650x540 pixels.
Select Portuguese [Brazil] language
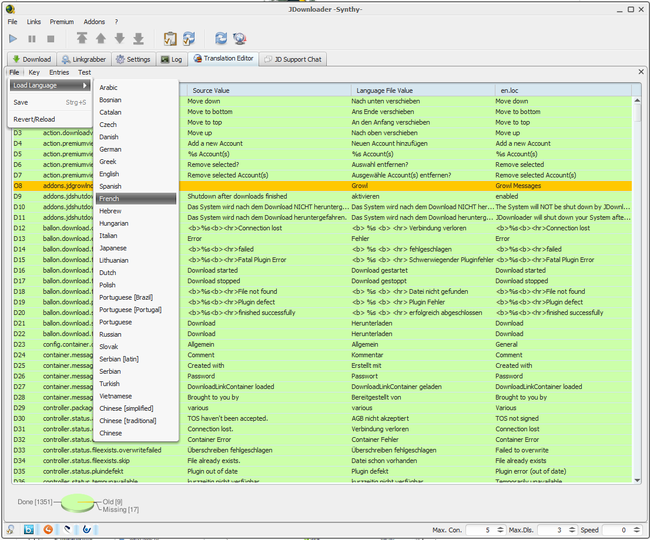136,297
